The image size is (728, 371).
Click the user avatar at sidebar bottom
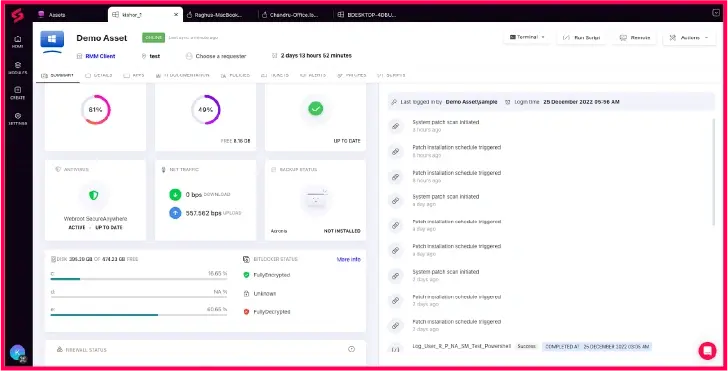[x=17, y=352]
